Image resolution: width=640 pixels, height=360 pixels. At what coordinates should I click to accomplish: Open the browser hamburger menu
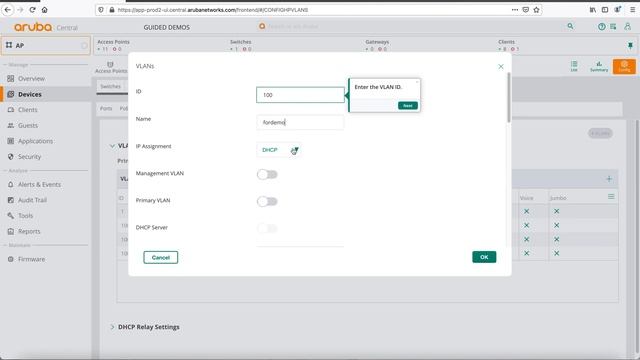[632, 10]
